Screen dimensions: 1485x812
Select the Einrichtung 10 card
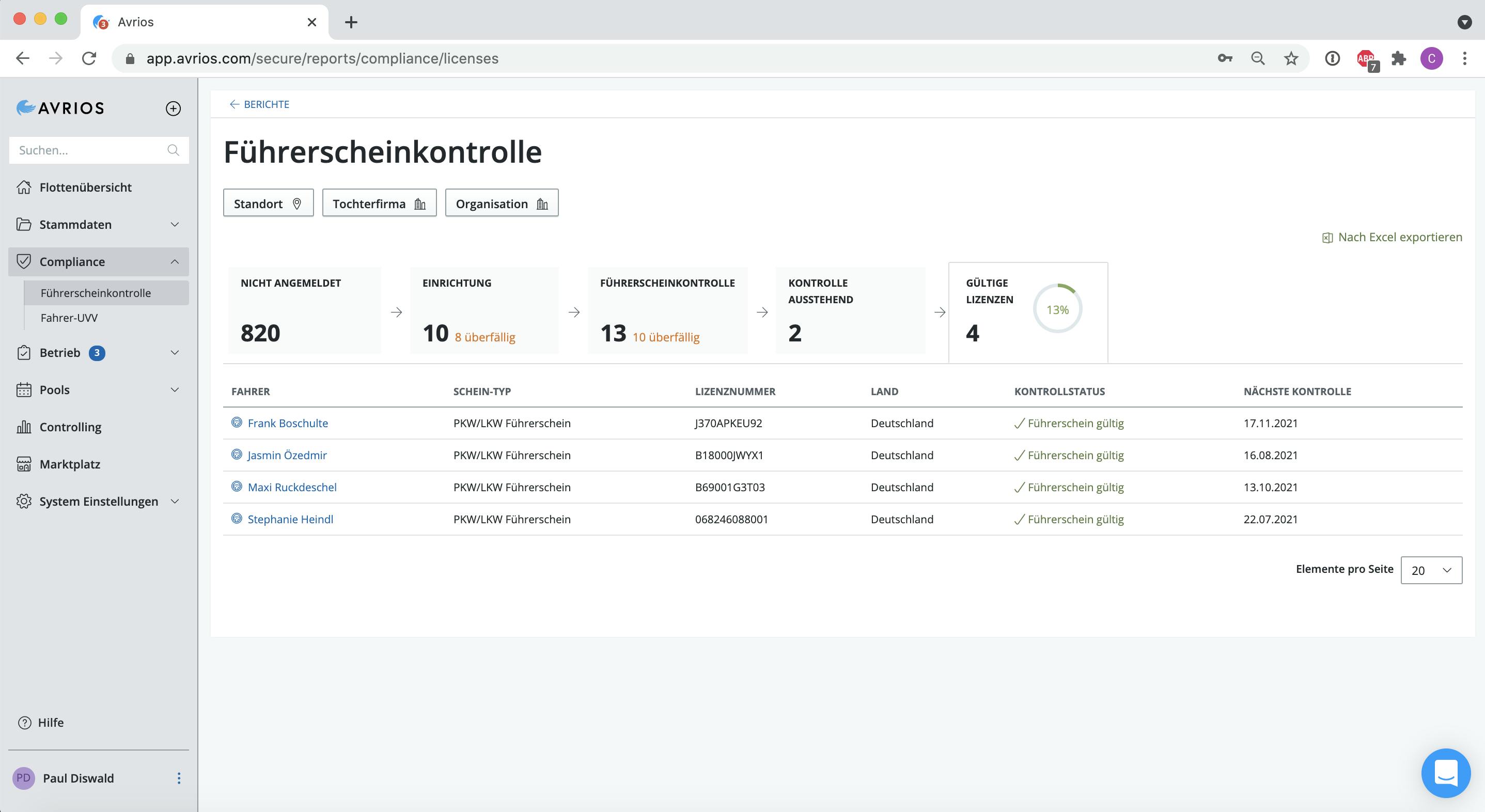484,310
